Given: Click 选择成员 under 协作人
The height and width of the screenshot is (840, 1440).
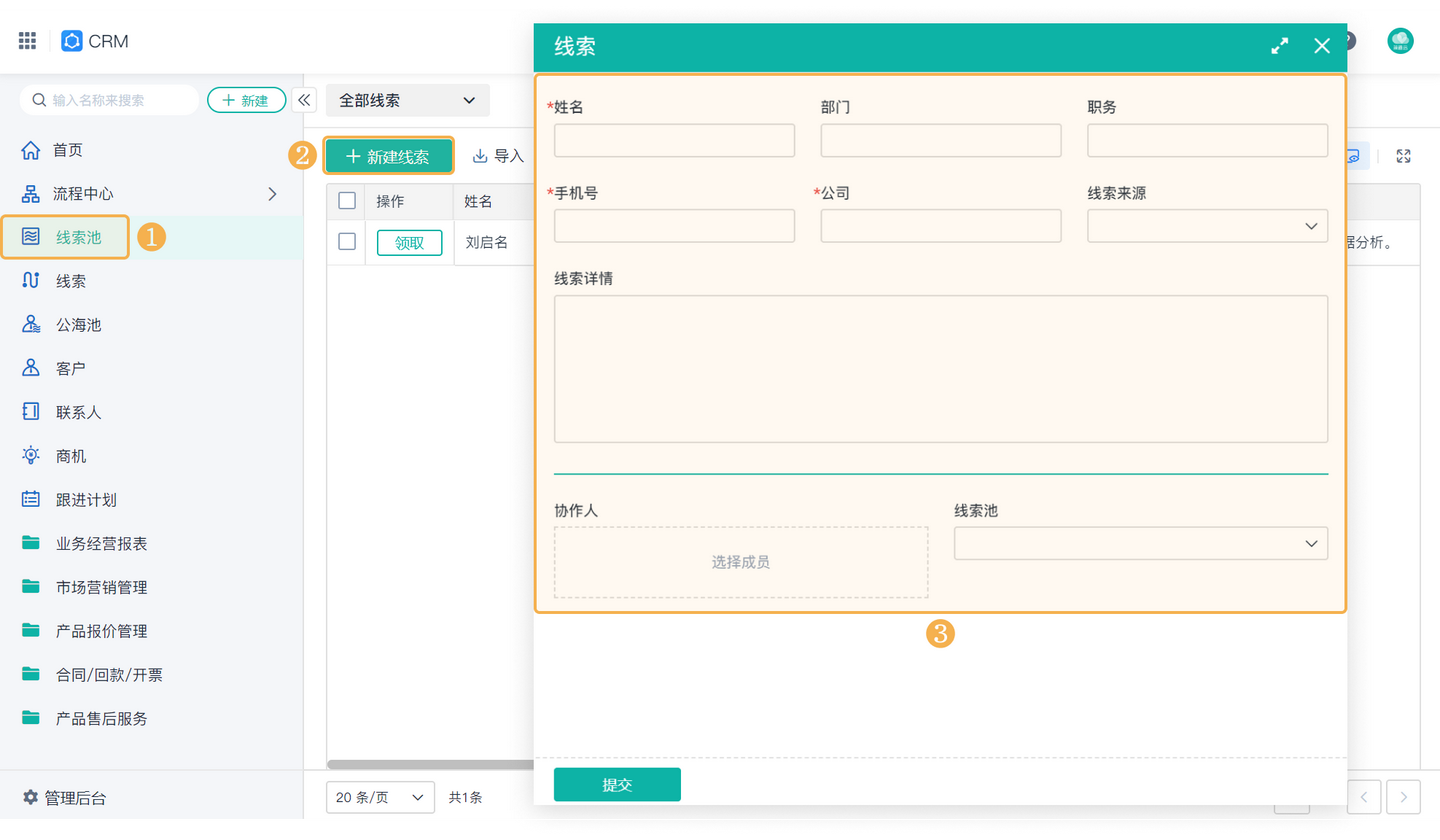Looking at the screenshot, I should point(741,562).
